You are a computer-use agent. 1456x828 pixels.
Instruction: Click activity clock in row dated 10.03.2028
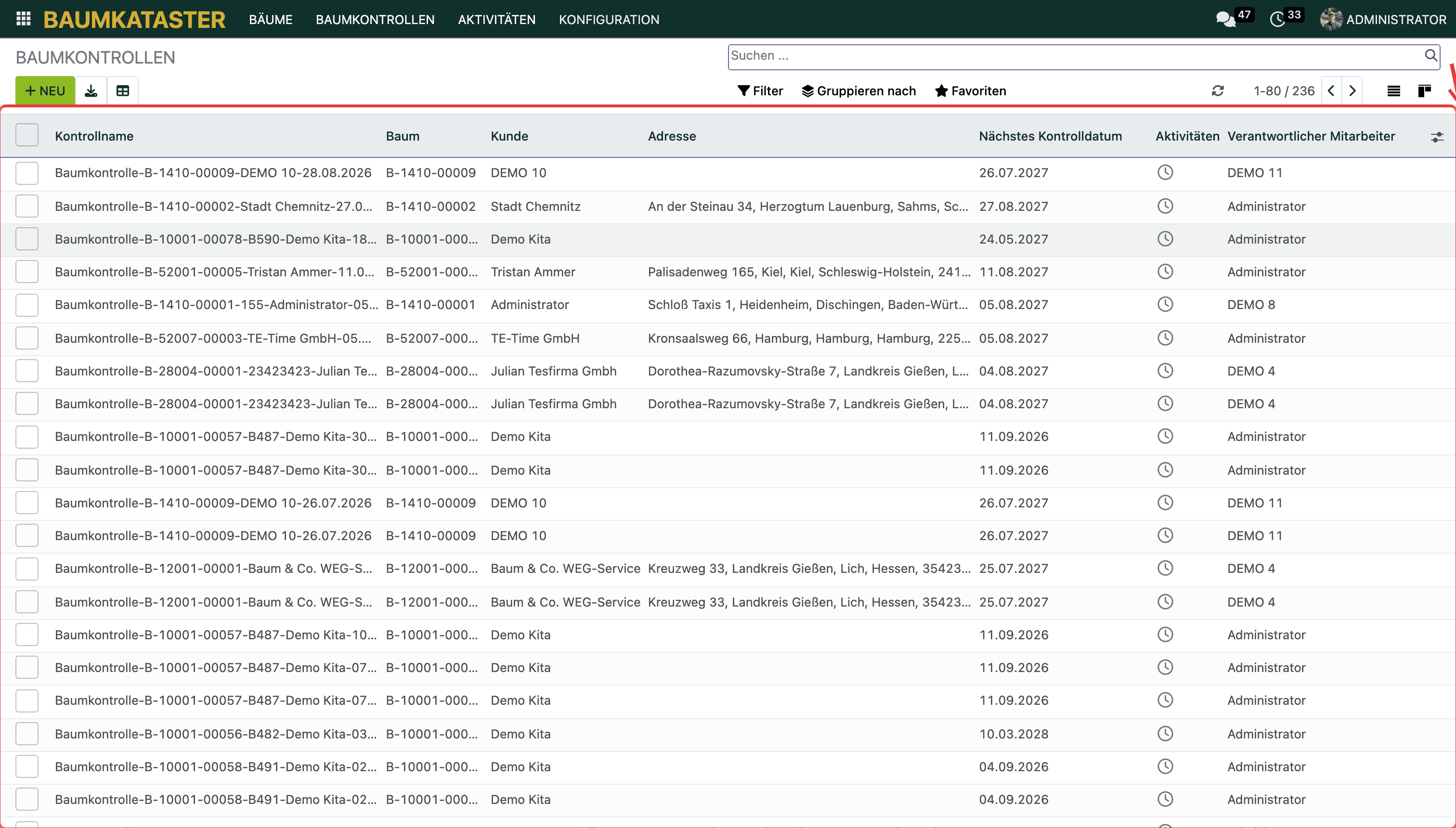point(1165,734)
